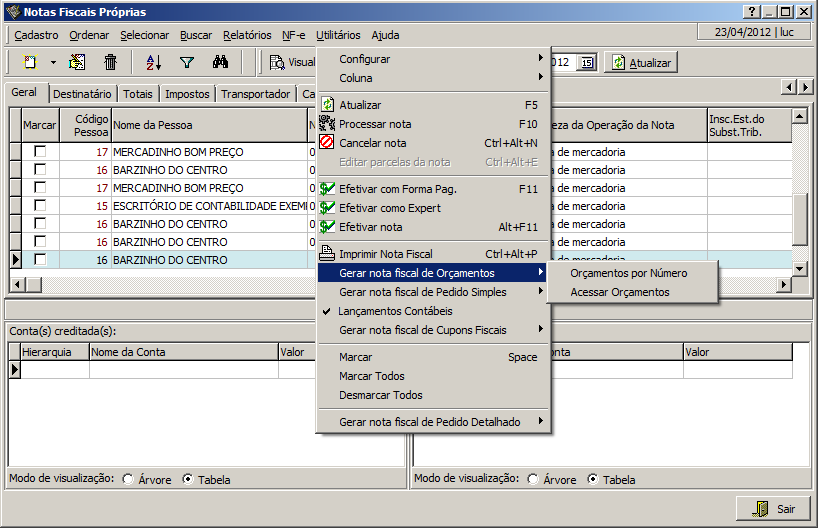This screenshot has width=818, height=528.
Task: Open dropdown arrow beside new record icon
Action: (53, 62)
